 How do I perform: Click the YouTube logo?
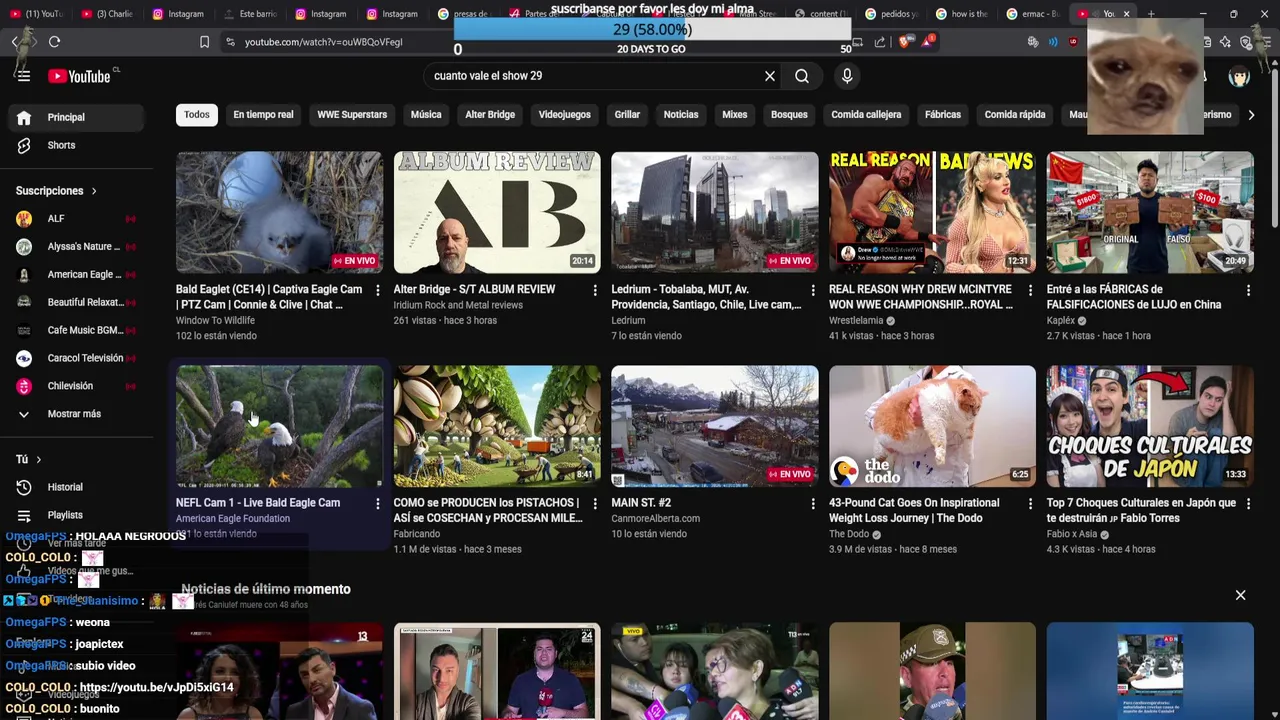tap(79, 76)
